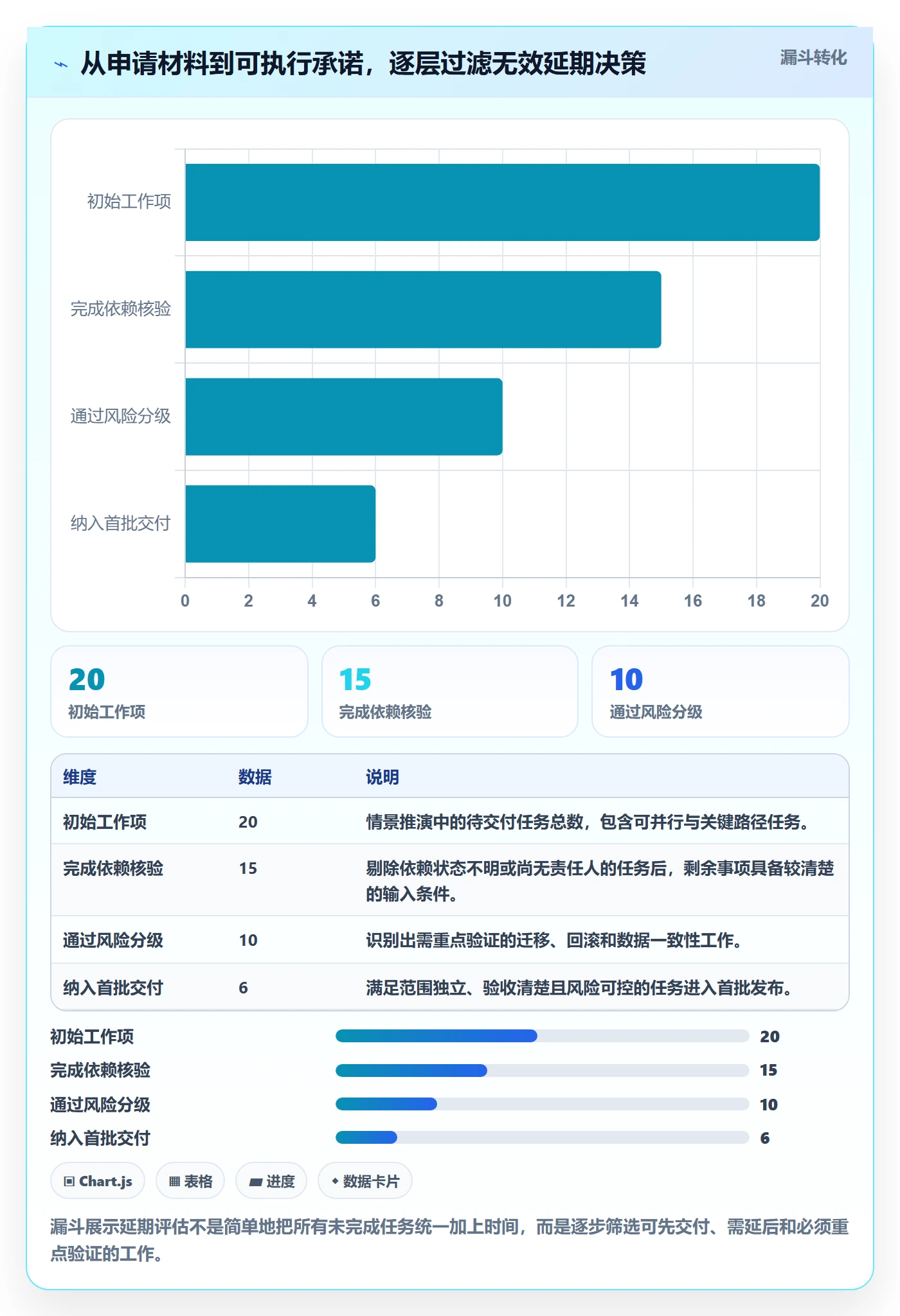Click the description starting with 识别出需重点验证
This screenshot has width=900, height=1316.
[554, 940]
